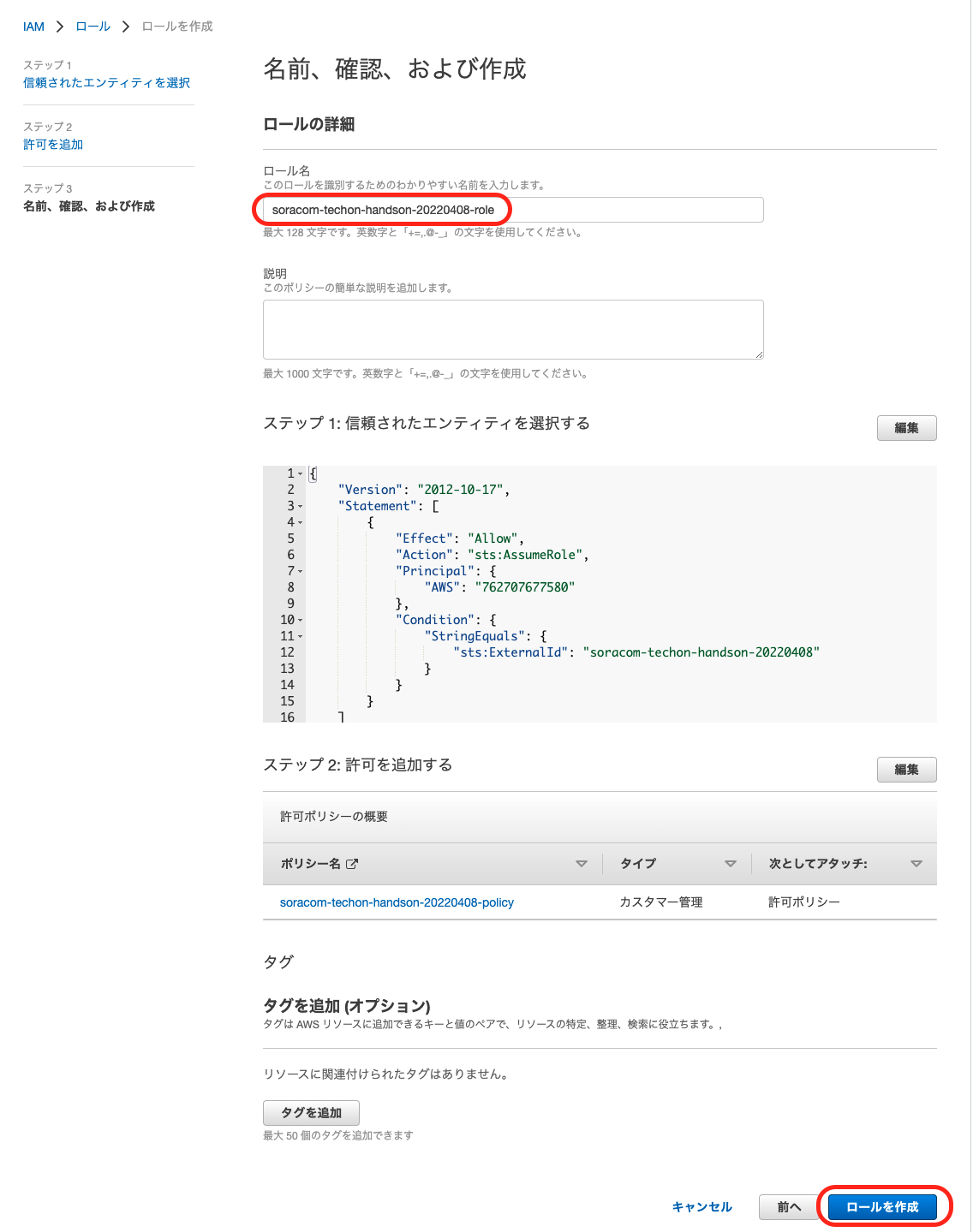
Task: Click タグを追加 button
Action: [x=311, y=1113]
